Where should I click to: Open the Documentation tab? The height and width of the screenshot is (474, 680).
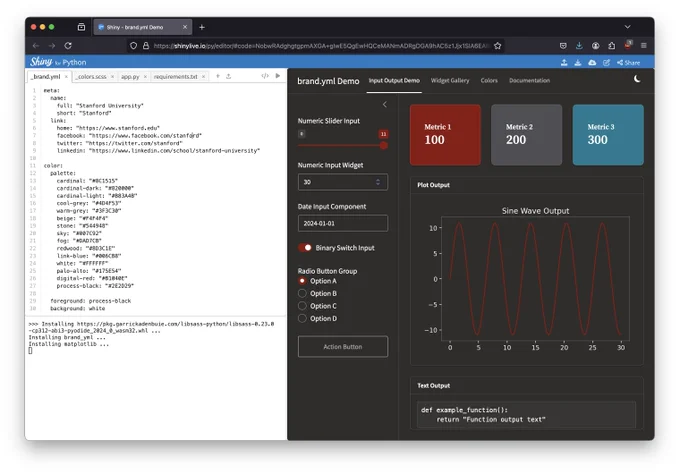pyautogui.click(x=530, y=81)
